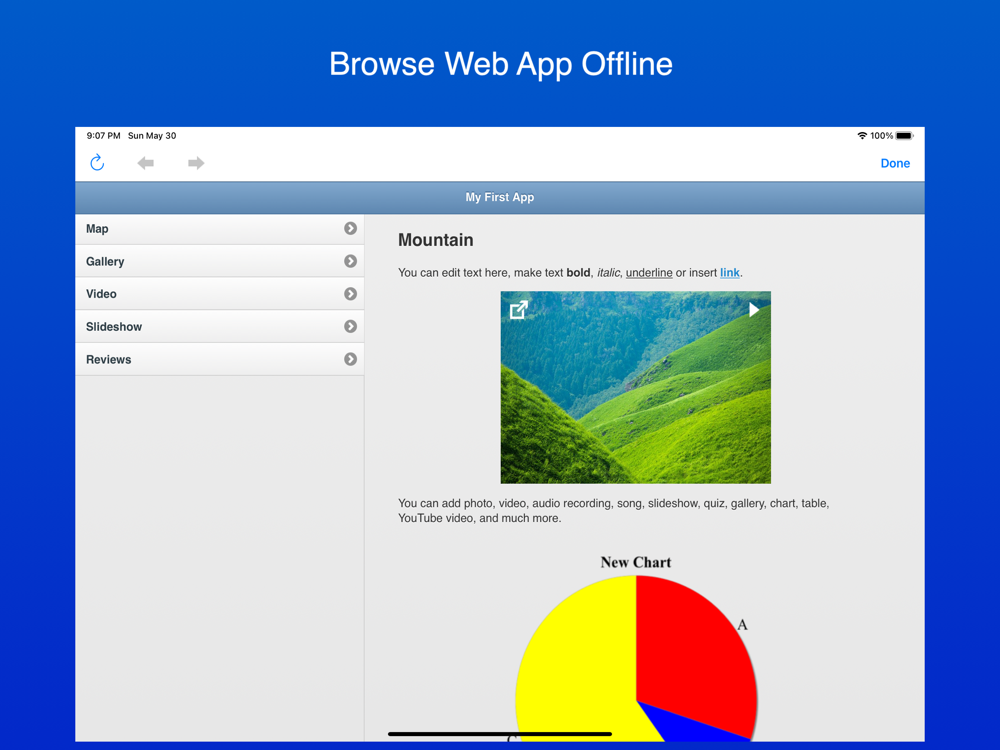Image resolution: width=1000 pixels, height=750 pixels.
Task: Open the Reviews menu row
Action: click(x=219, y=359)
